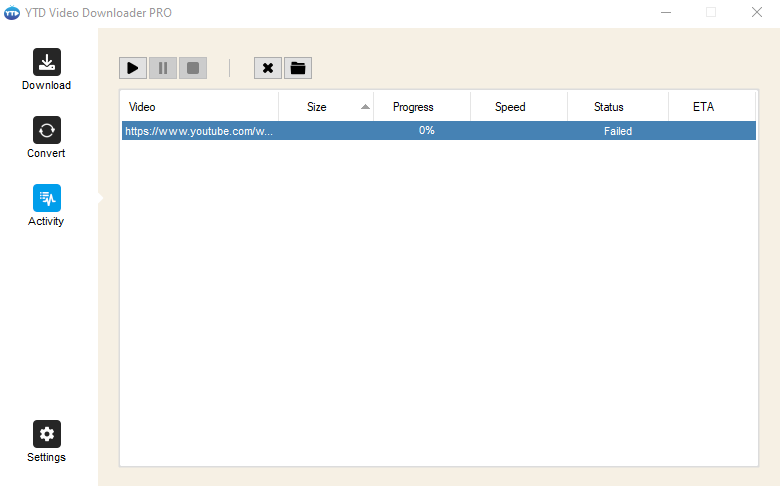Click the Failed status cell
Image resolution: width=780 pixels, height=486 pixels.
618,131
